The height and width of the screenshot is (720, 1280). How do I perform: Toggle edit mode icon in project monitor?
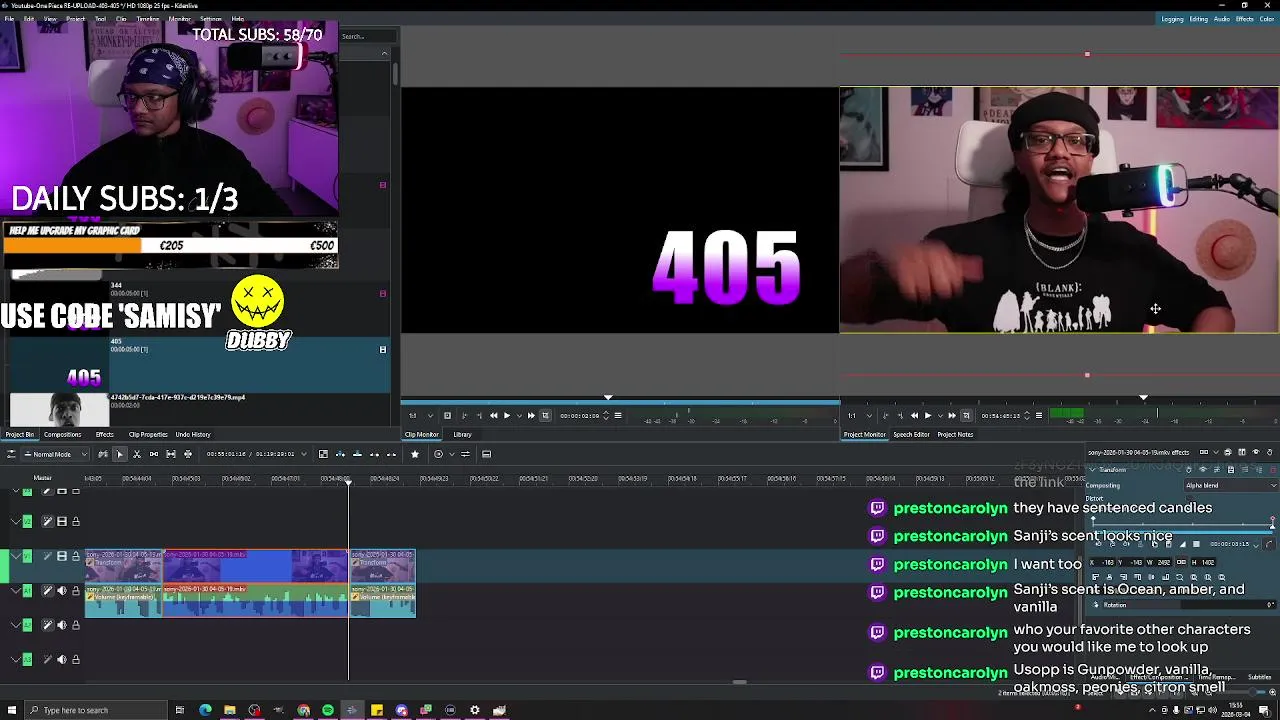pos(965,415)
